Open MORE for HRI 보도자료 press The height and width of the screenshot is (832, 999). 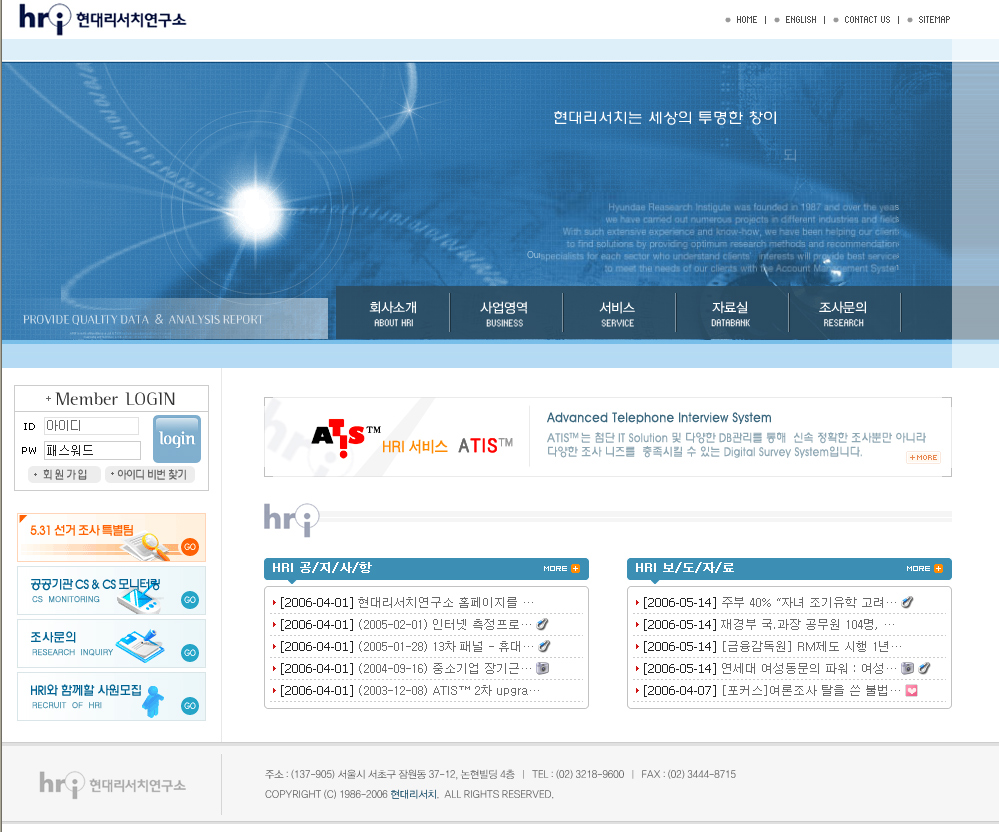click(924, 569)
